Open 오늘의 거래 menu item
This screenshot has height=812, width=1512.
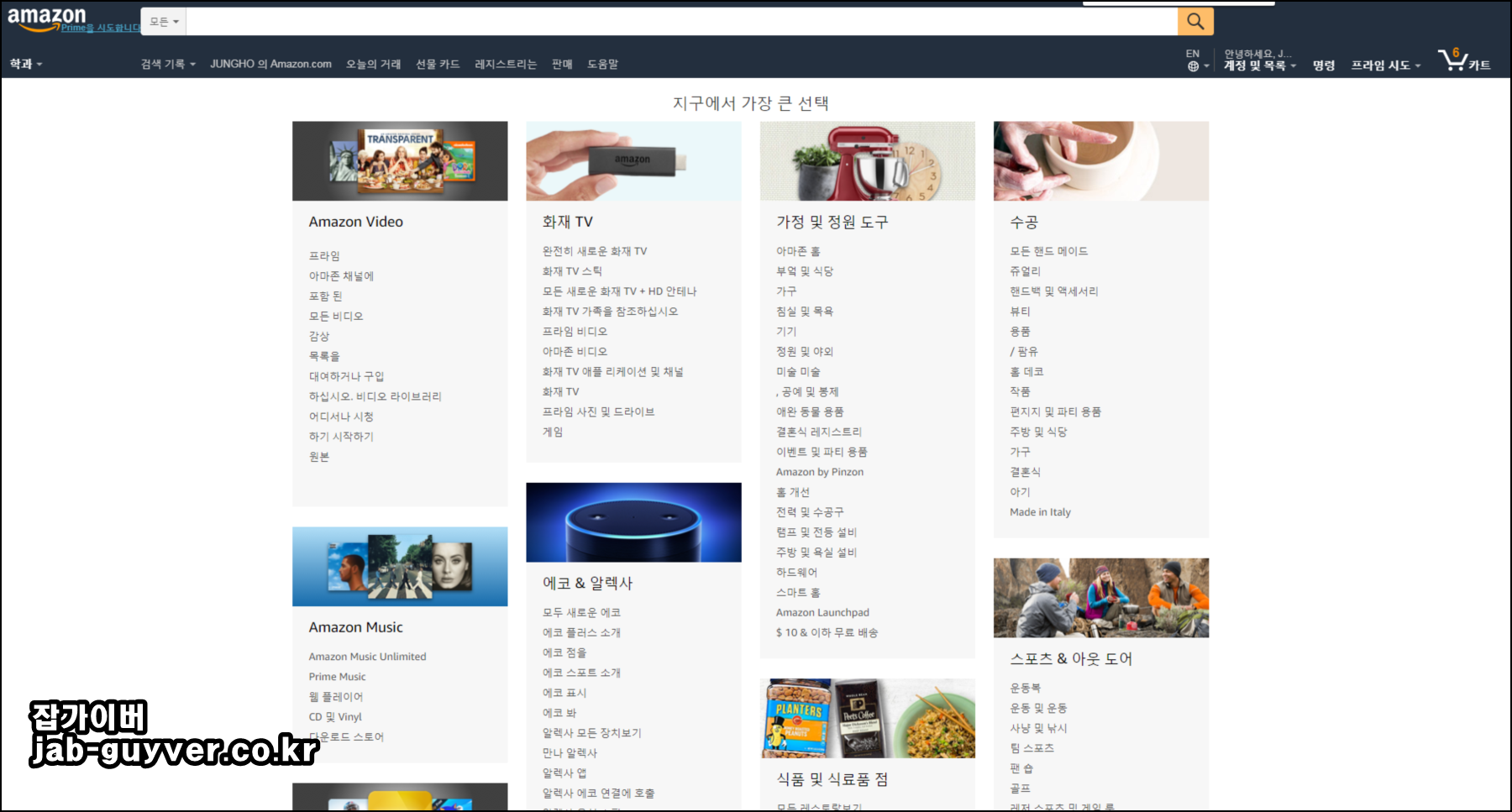(373, 64)
